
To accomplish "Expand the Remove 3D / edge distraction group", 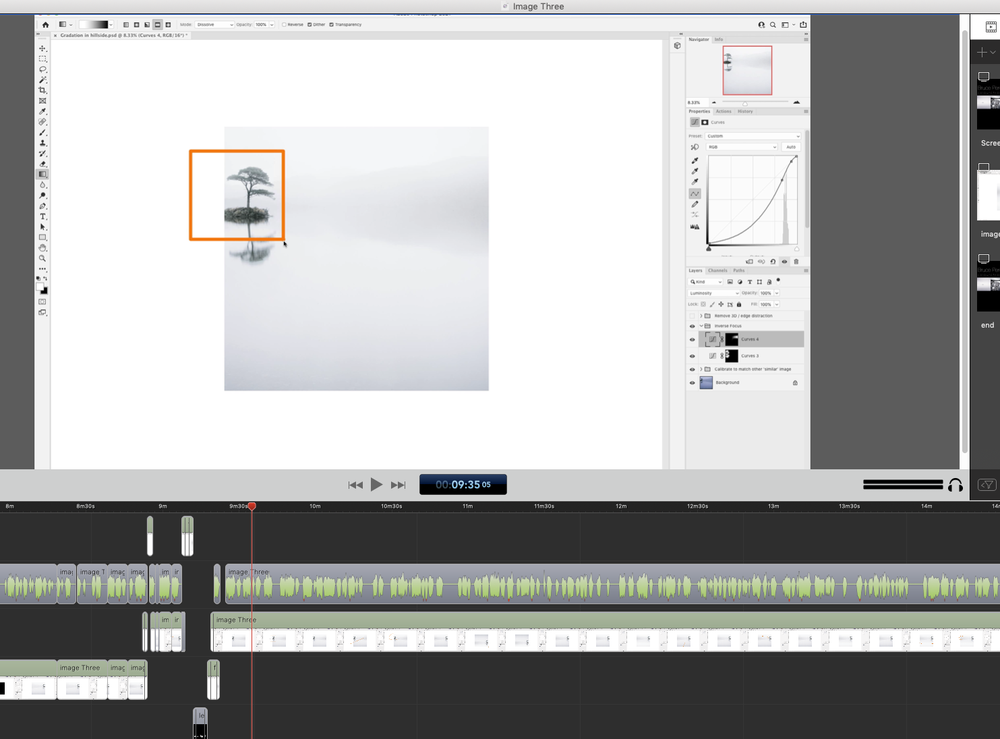I will click(x=701, y=316).
